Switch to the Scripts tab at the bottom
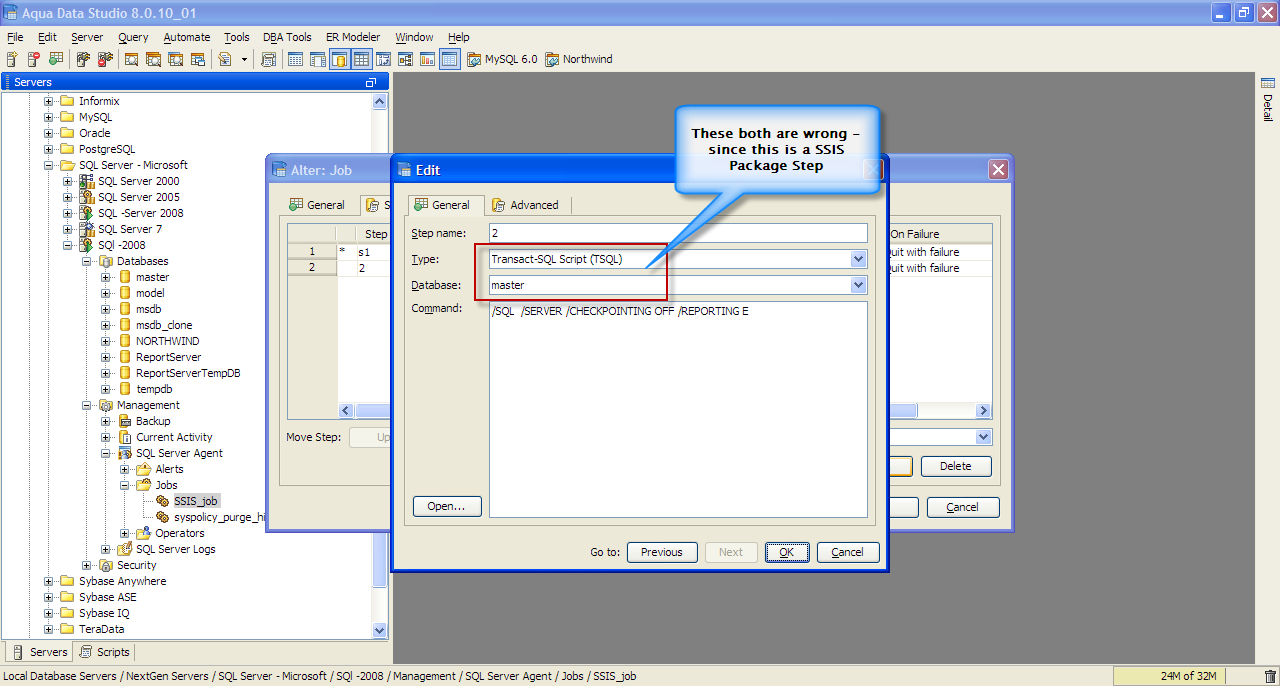 [x=105, y=652]
